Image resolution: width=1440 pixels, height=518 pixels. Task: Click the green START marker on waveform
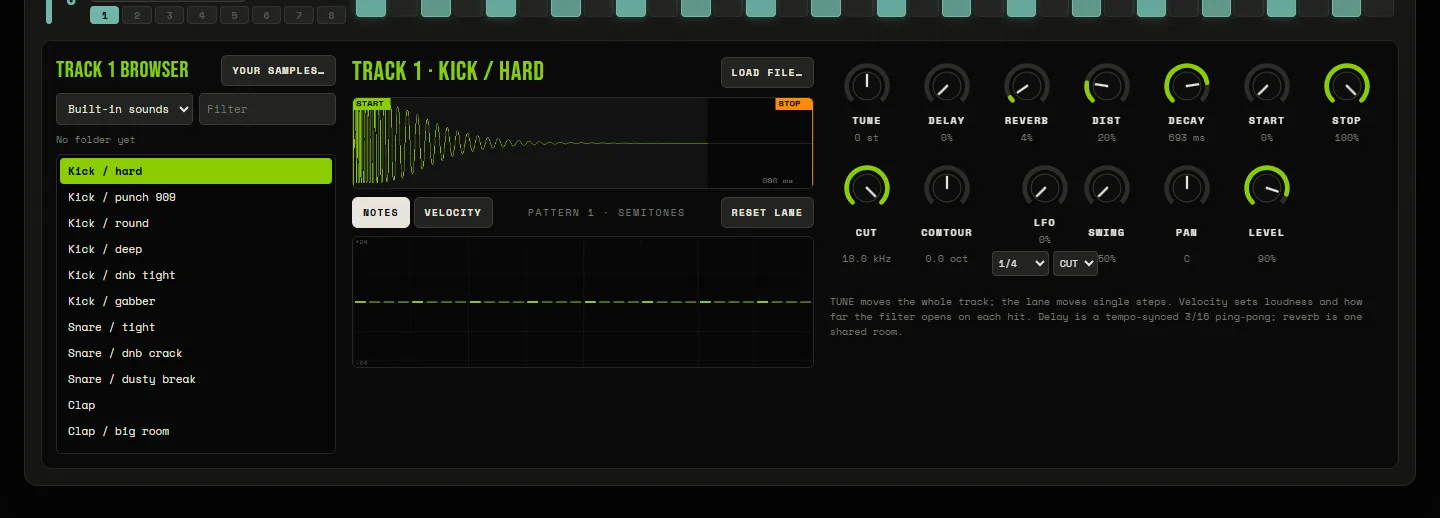coord(370,104)
